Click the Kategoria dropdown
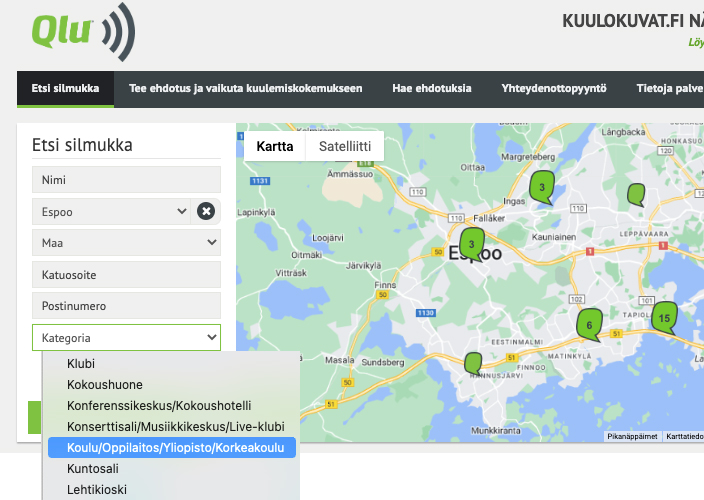This screenshot has width=704, height=500. point(126,338)
